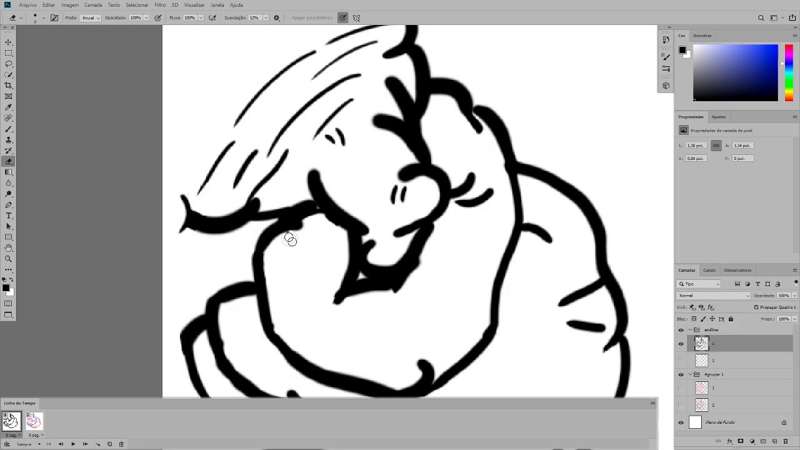Click the layer style fx icon at panel bottom

click(730, 441)
